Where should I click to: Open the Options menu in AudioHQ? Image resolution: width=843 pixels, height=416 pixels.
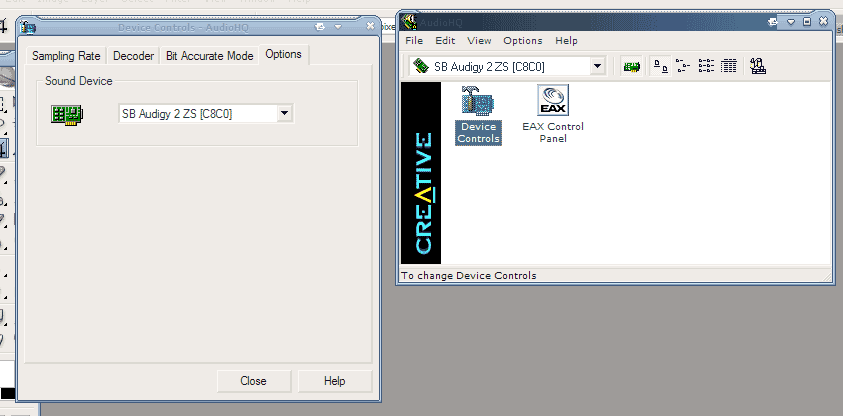[x=523, y=40]
